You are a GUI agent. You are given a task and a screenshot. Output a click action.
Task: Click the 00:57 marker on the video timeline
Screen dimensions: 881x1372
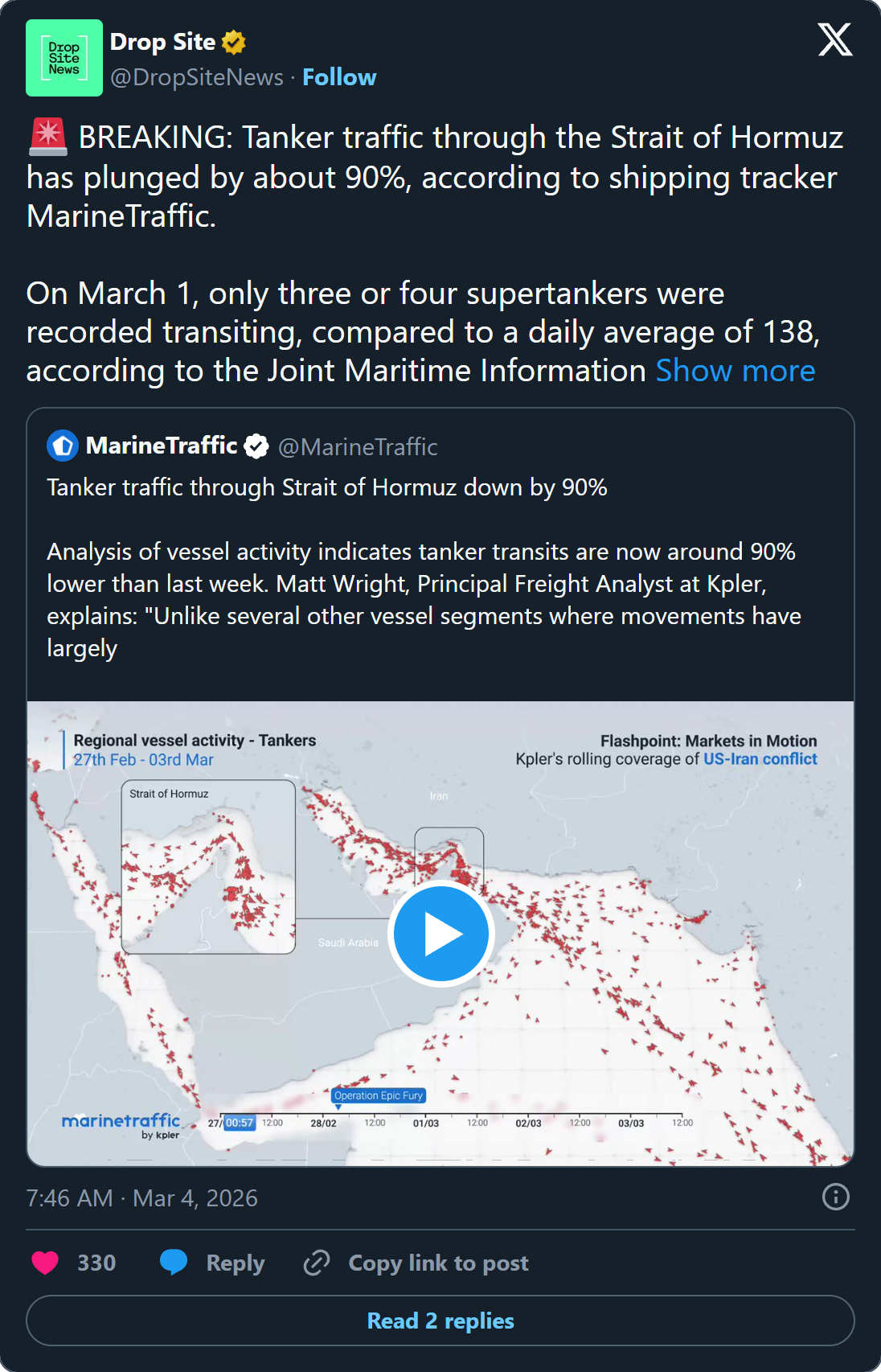coord(239,1122)
